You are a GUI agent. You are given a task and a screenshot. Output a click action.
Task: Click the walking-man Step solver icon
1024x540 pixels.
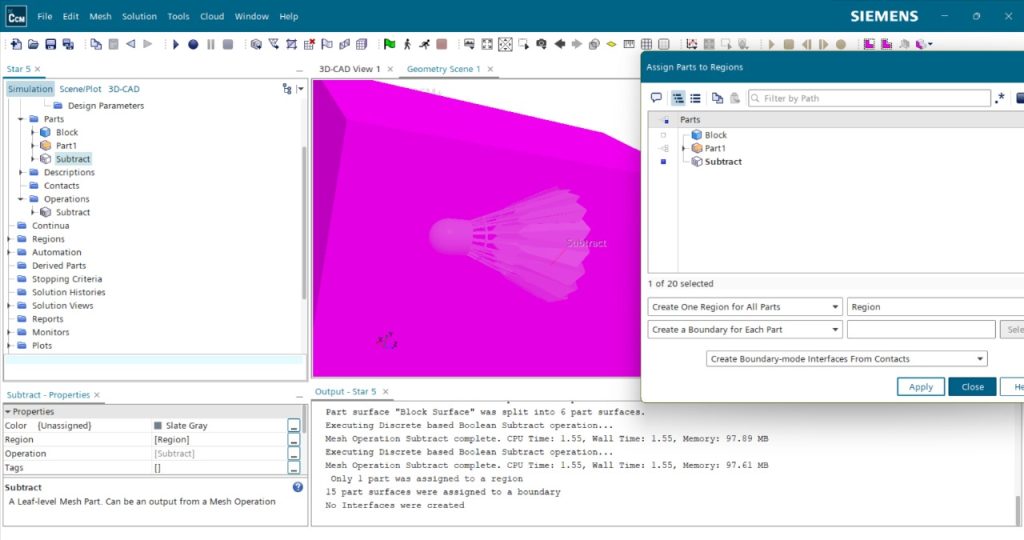(407, 44)
